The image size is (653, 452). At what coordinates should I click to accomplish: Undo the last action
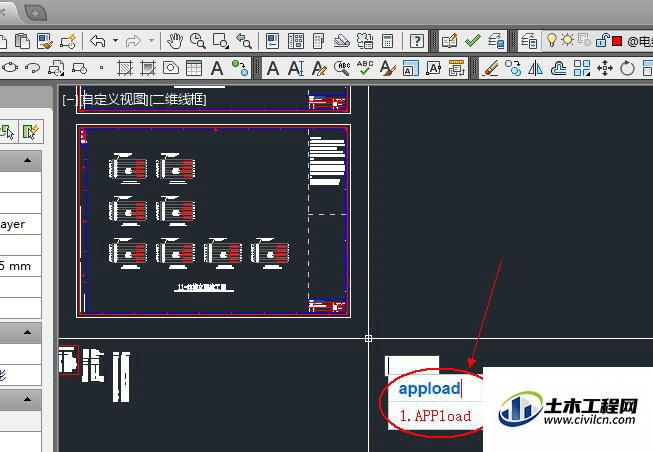pos(98,41)
